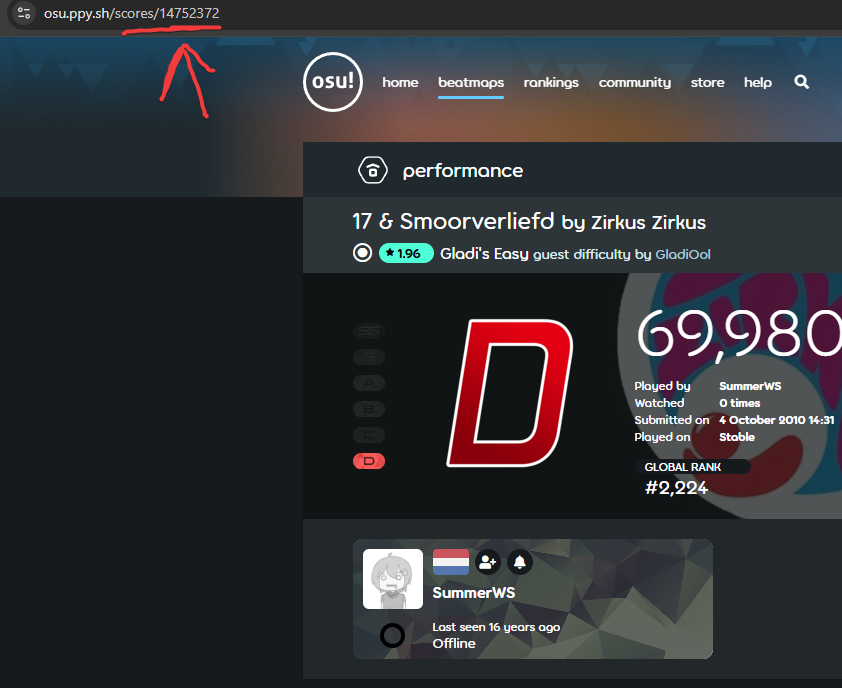Click the osu! game mode circle icon
Image resolution: width=842 pixels, height=688 pixels.
(x=362, y=252)
